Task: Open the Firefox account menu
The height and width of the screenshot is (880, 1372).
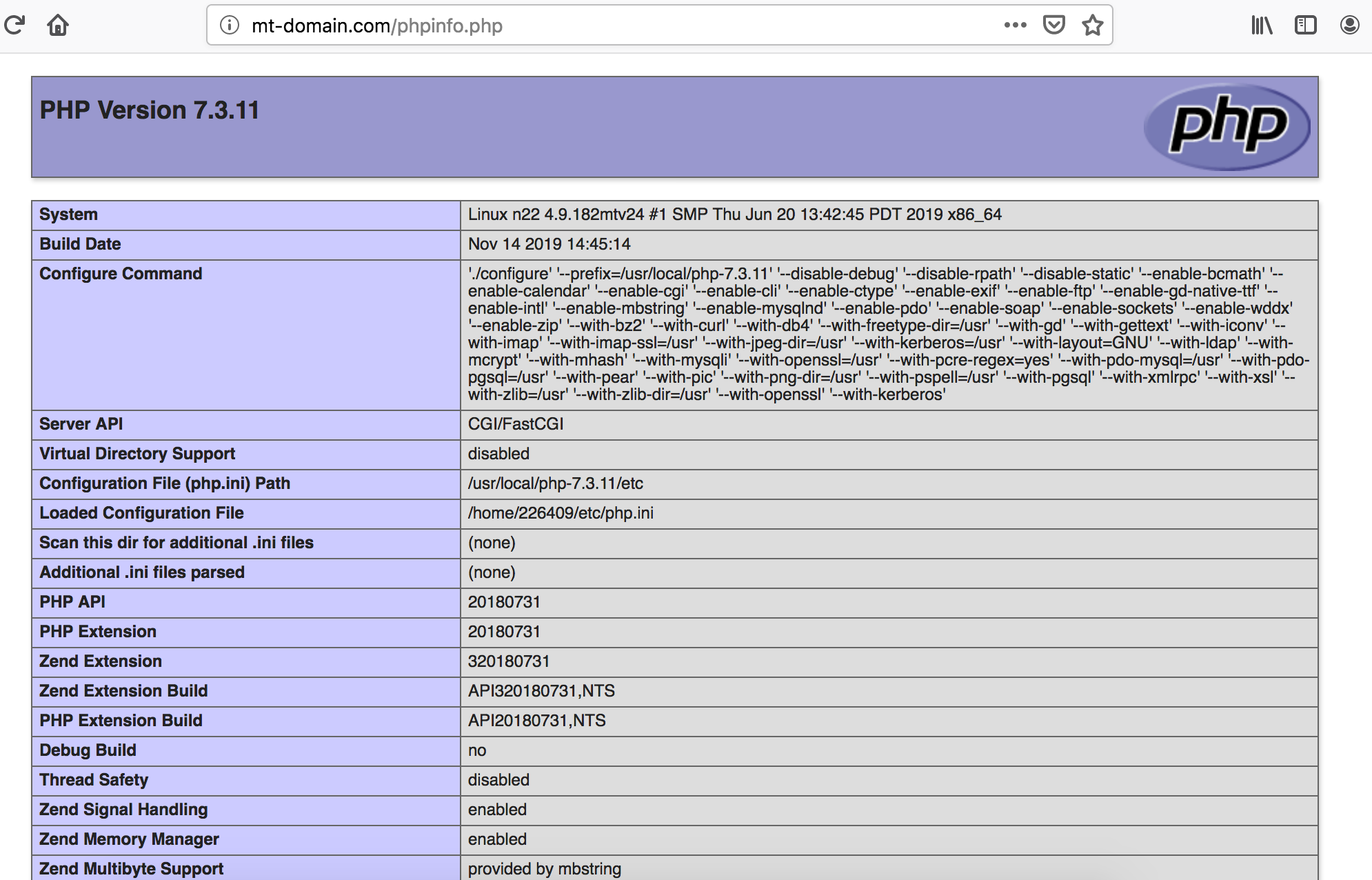Action: (x=1349, y=26)
